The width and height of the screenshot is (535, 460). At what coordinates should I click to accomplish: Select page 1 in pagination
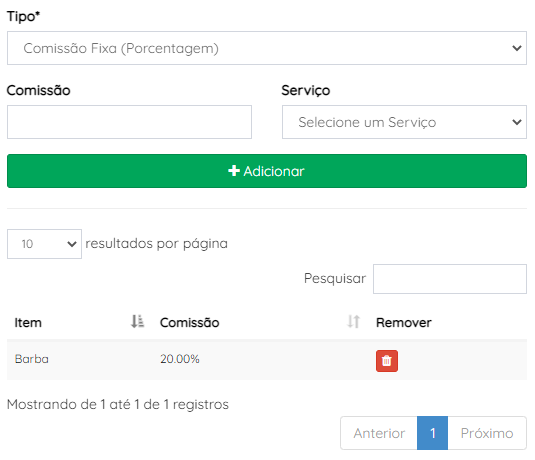pyautogui.click(x=432, y=433)
